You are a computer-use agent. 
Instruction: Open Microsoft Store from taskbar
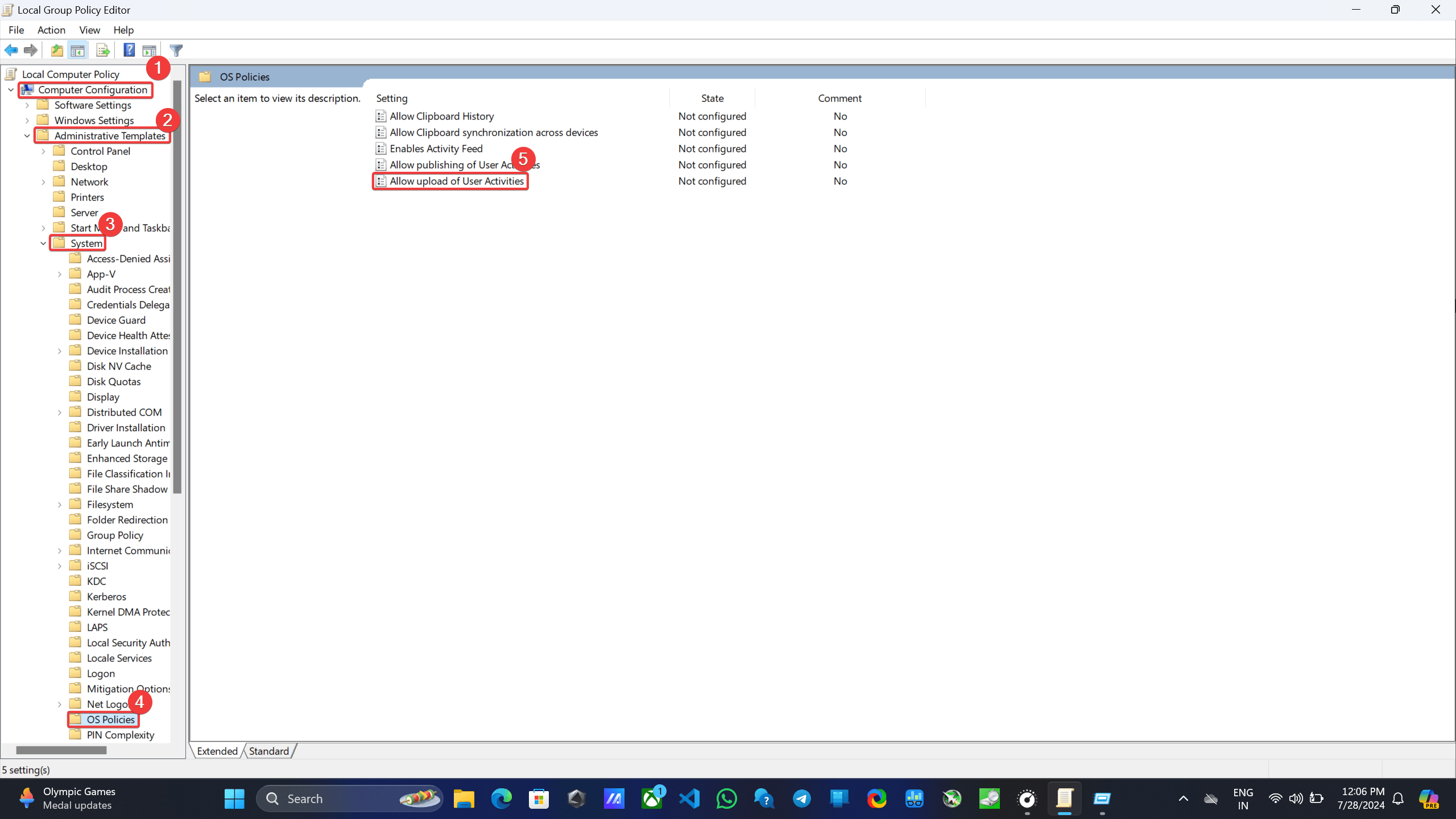(x=539, y=799)
